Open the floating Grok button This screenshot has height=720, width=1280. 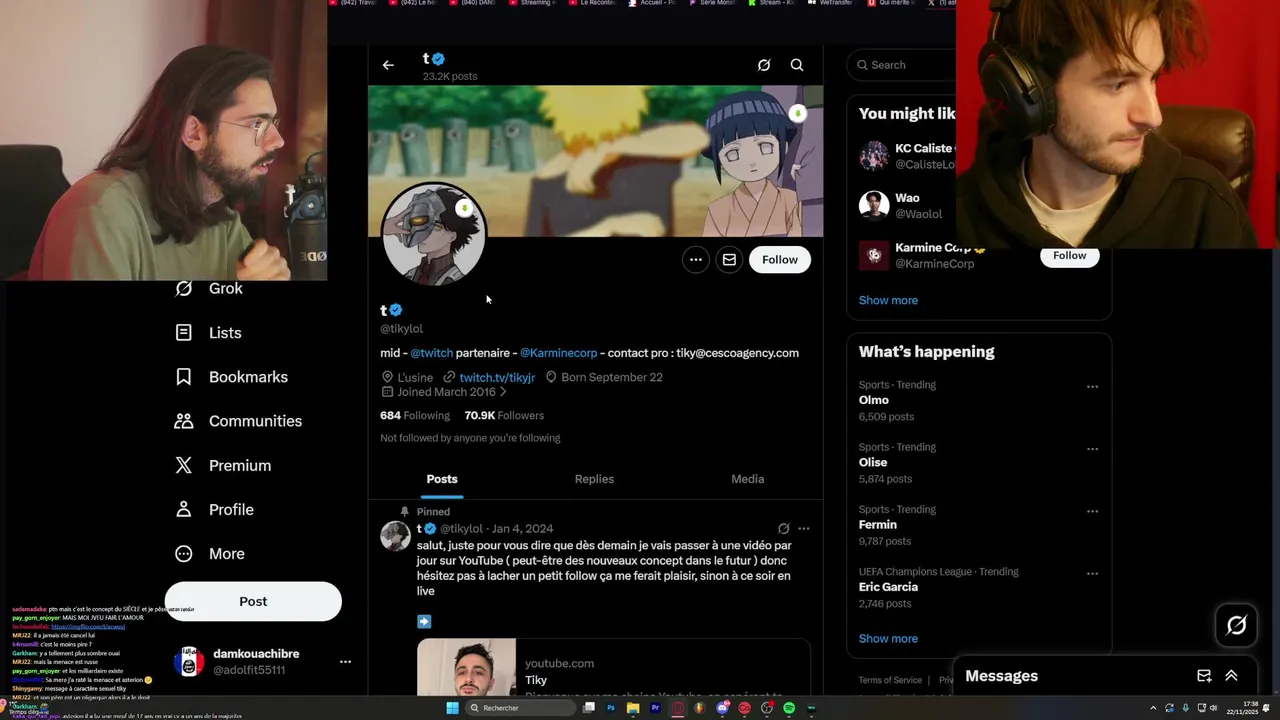[1237, 626]
